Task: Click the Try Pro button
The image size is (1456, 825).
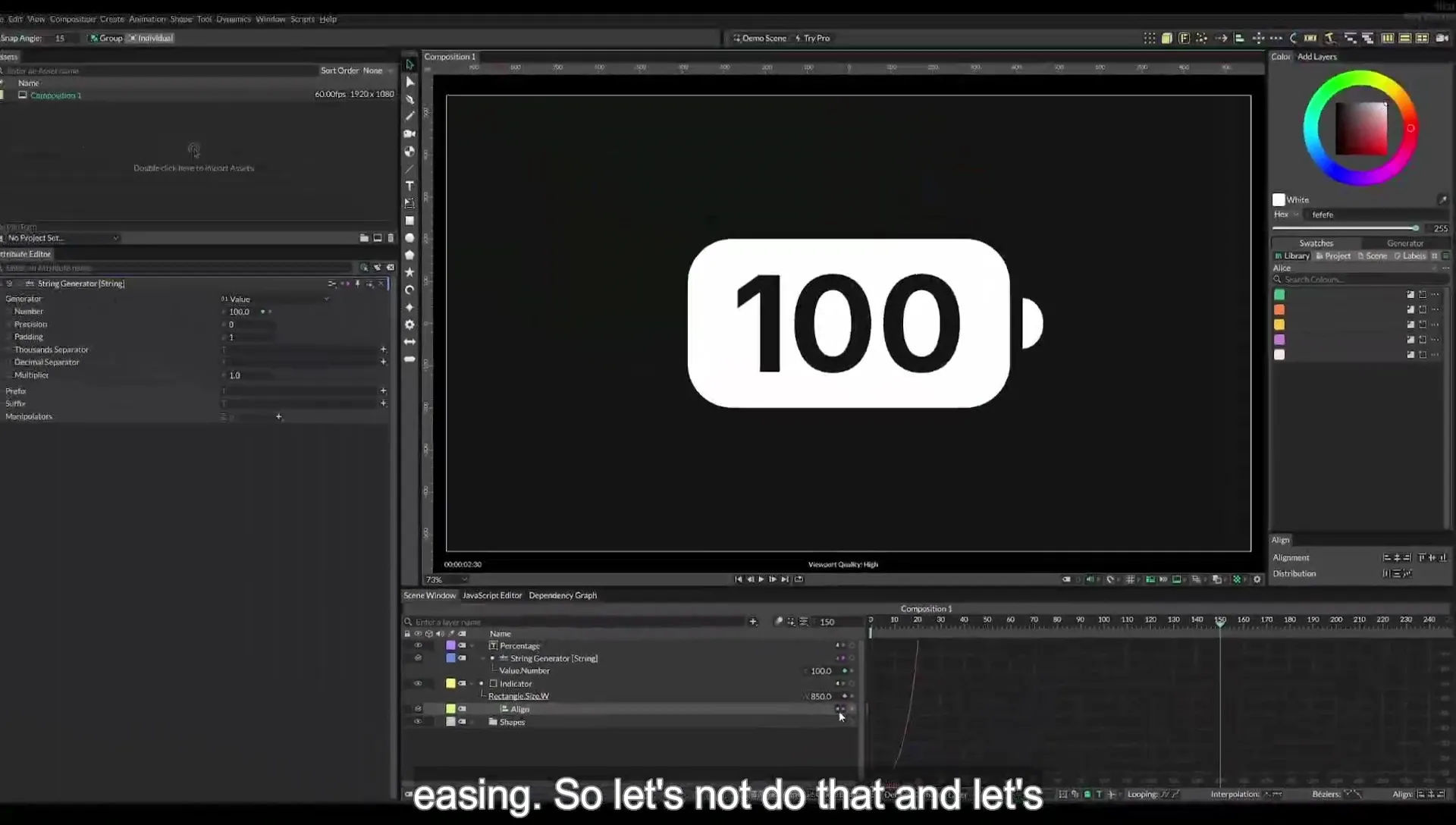Action: click(x=812, y=38)
